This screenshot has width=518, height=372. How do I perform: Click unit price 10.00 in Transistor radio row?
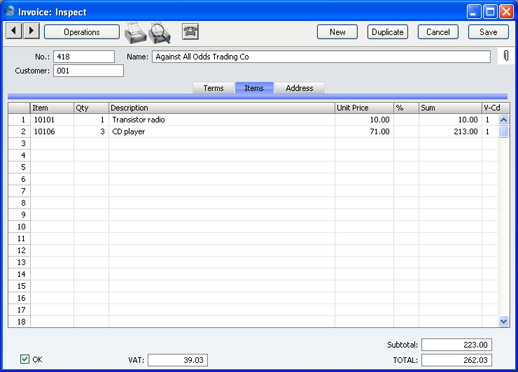364,120
